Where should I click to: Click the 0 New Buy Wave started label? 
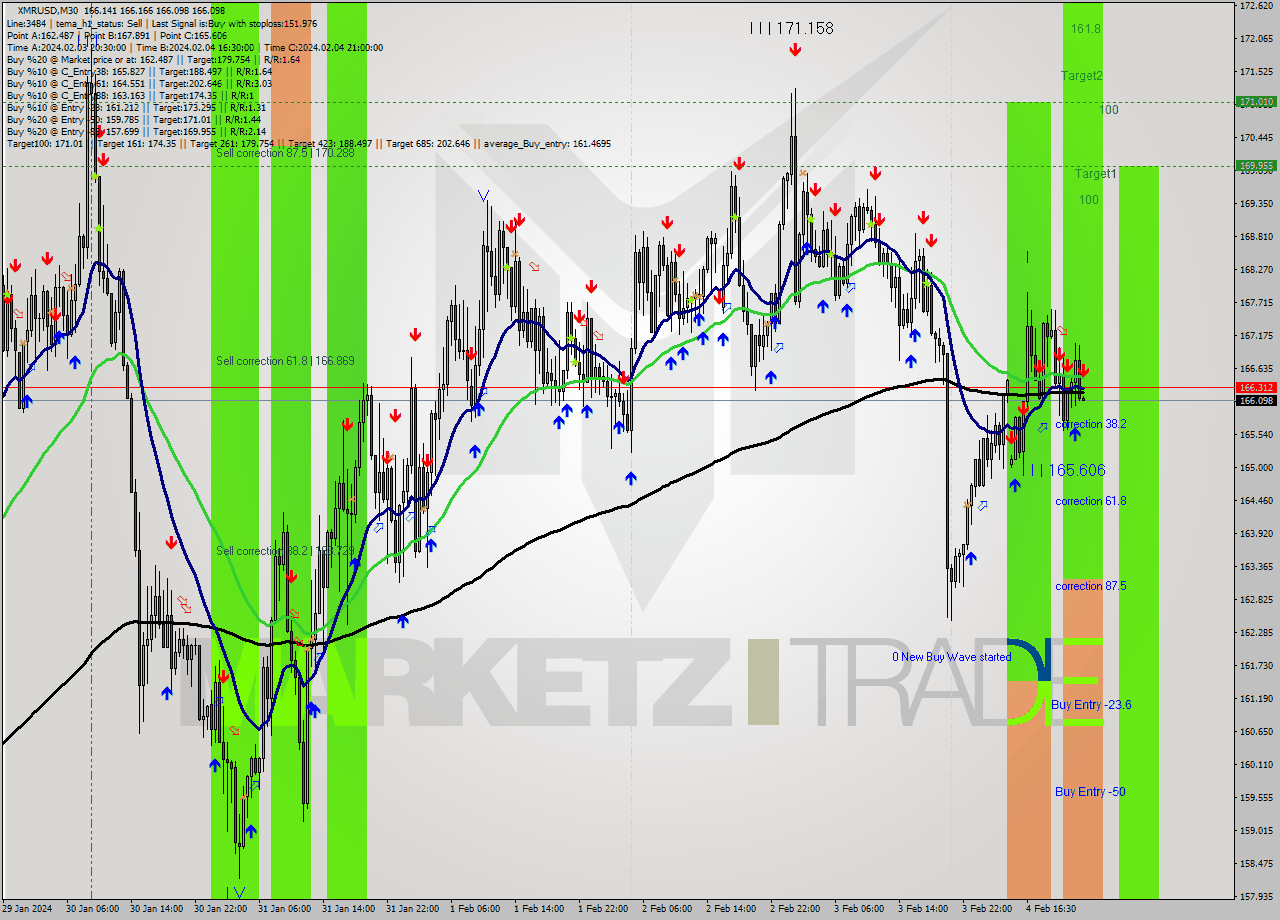(x=952, y=657)
